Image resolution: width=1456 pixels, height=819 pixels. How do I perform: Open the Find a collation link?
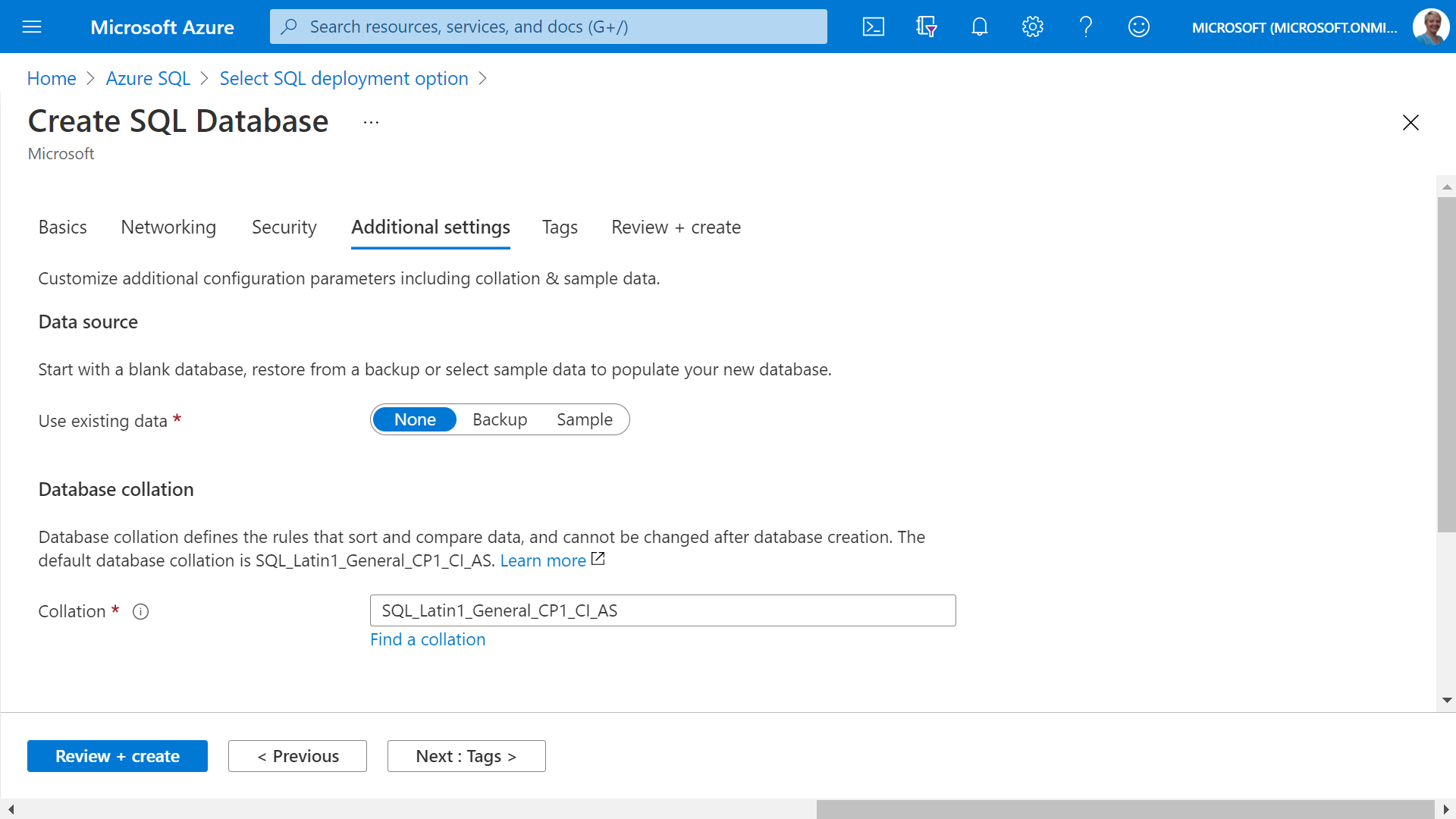(428, 639)
